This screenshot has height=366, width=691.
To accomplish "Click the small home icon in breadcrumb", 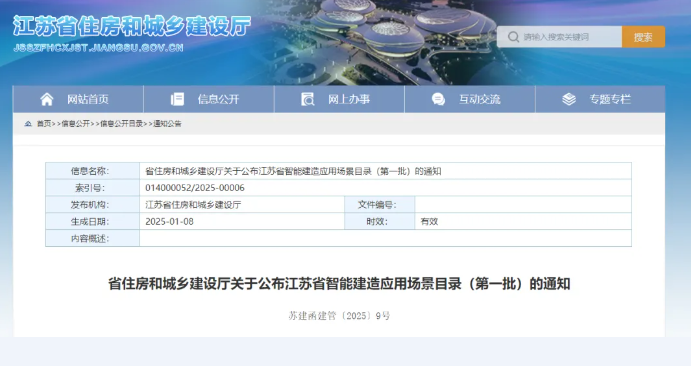I will (x=28, y=124).
